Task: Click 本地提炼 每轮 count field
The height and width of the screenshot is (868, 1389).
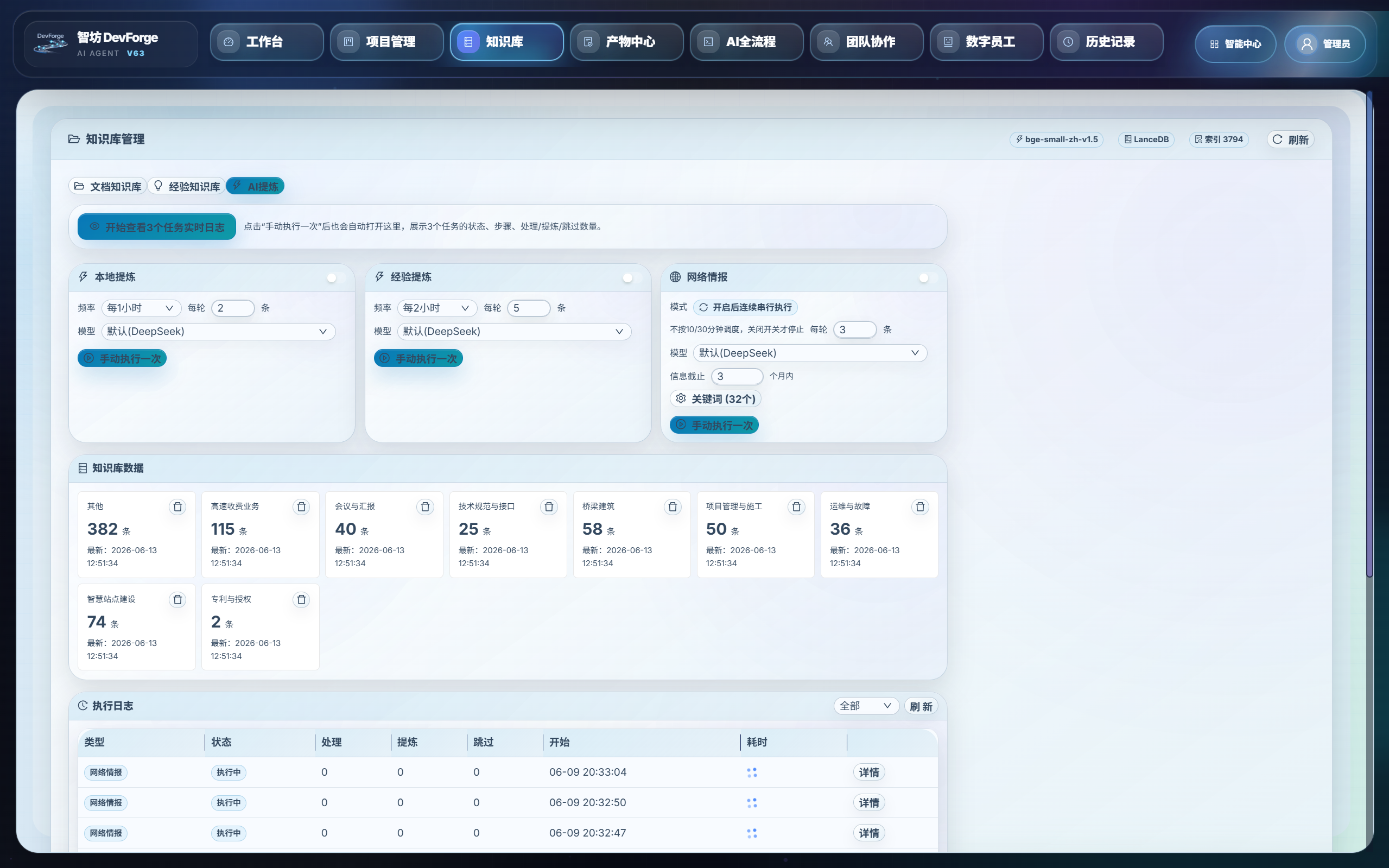Action: pyautogui.click(x=233, y=308)
